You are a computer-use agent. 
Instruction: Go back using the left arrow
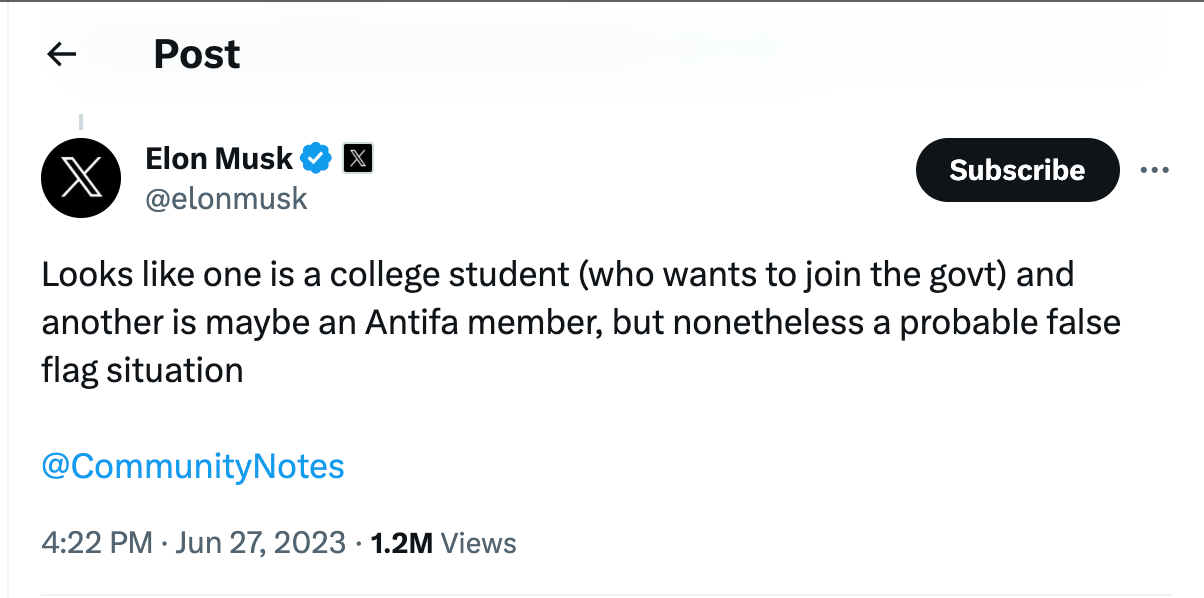click(62, 54)
